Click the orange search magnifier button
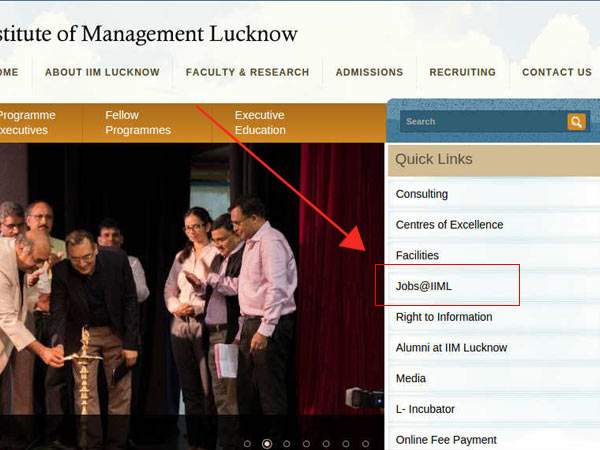This screenshot has width=600, height=450. [x=576, y=122]
